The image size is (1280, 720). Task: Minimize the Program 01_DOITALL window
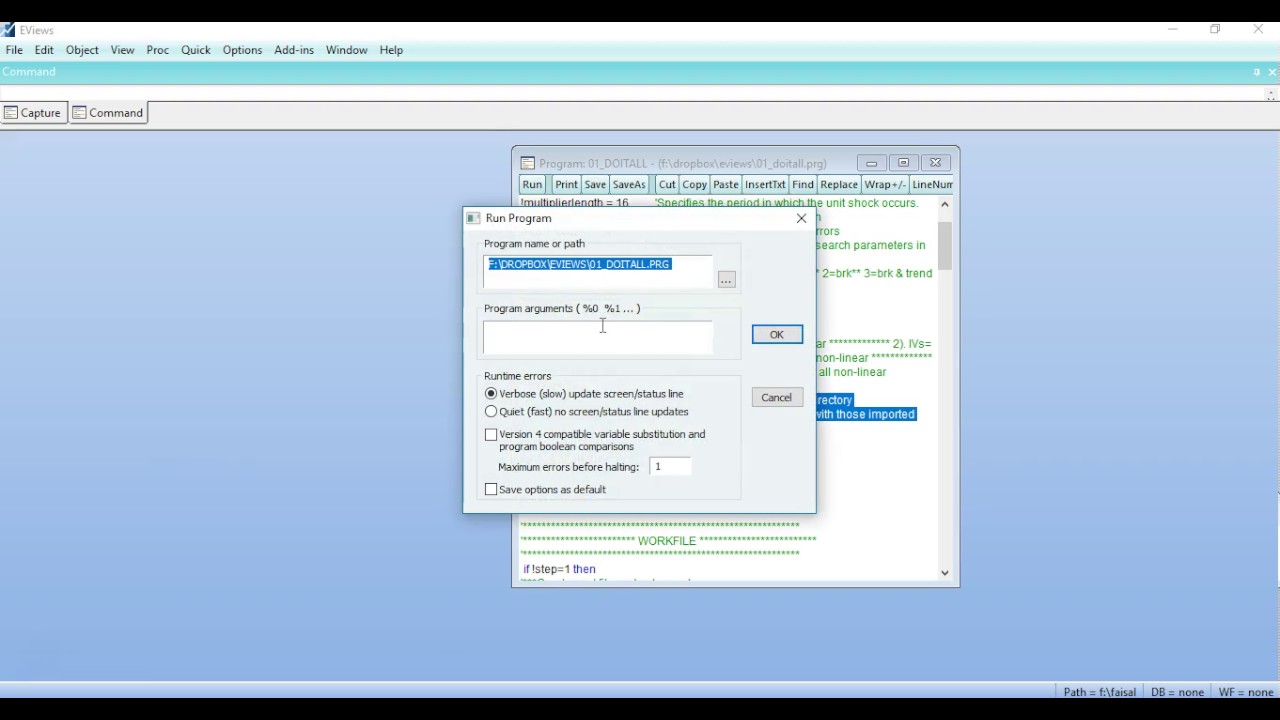(x=872, y=163)
